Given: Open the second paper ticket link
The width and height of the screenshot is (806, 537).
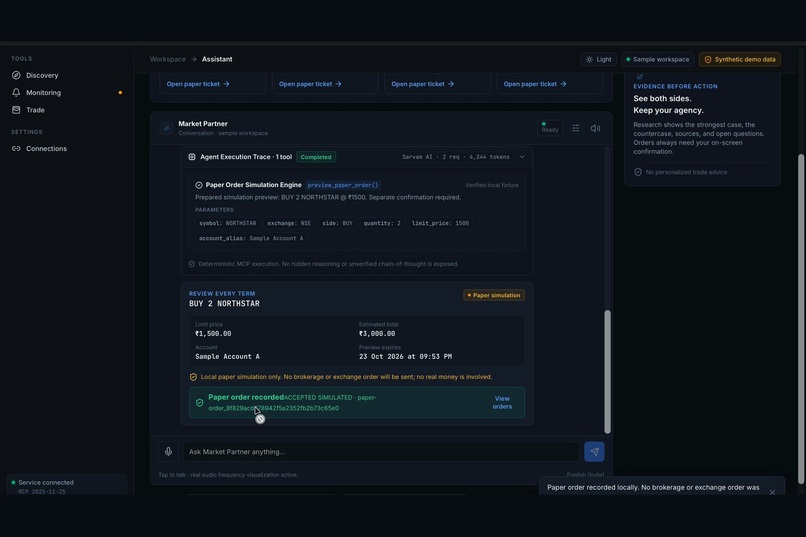Looking at the screenshot, I should pos(310,84).
